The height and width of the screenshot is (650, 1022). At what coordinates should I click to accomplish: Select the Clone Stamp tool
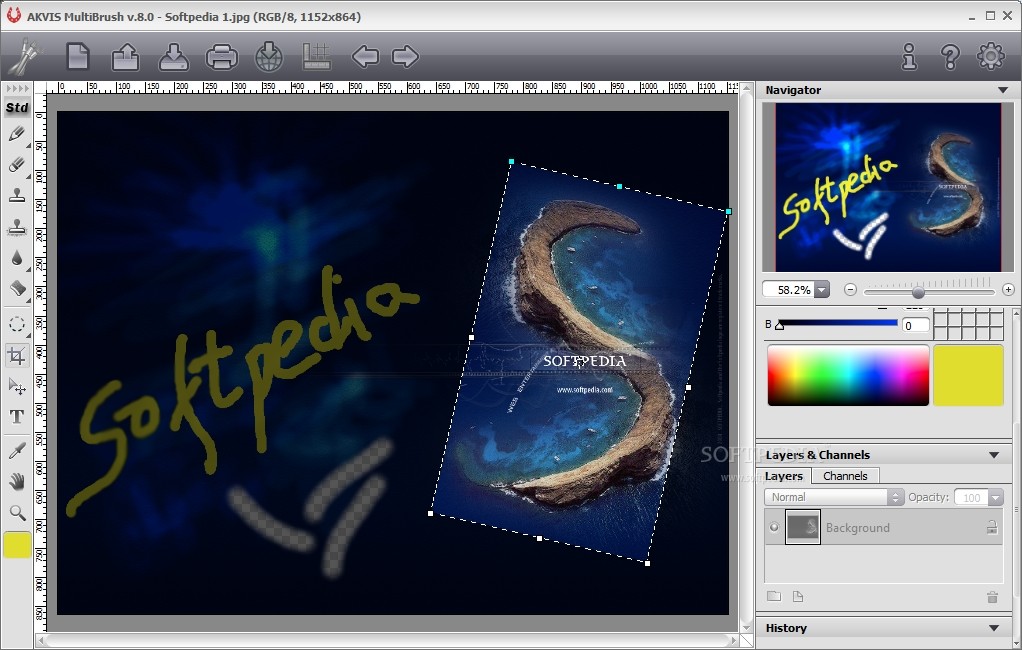(x=17, y=195)
